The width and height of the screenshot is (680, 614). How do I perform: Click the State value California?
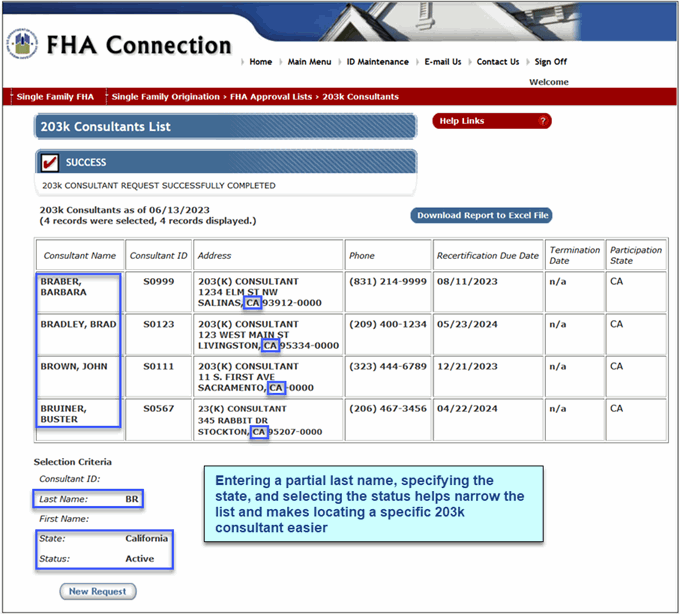pos(147,539)
